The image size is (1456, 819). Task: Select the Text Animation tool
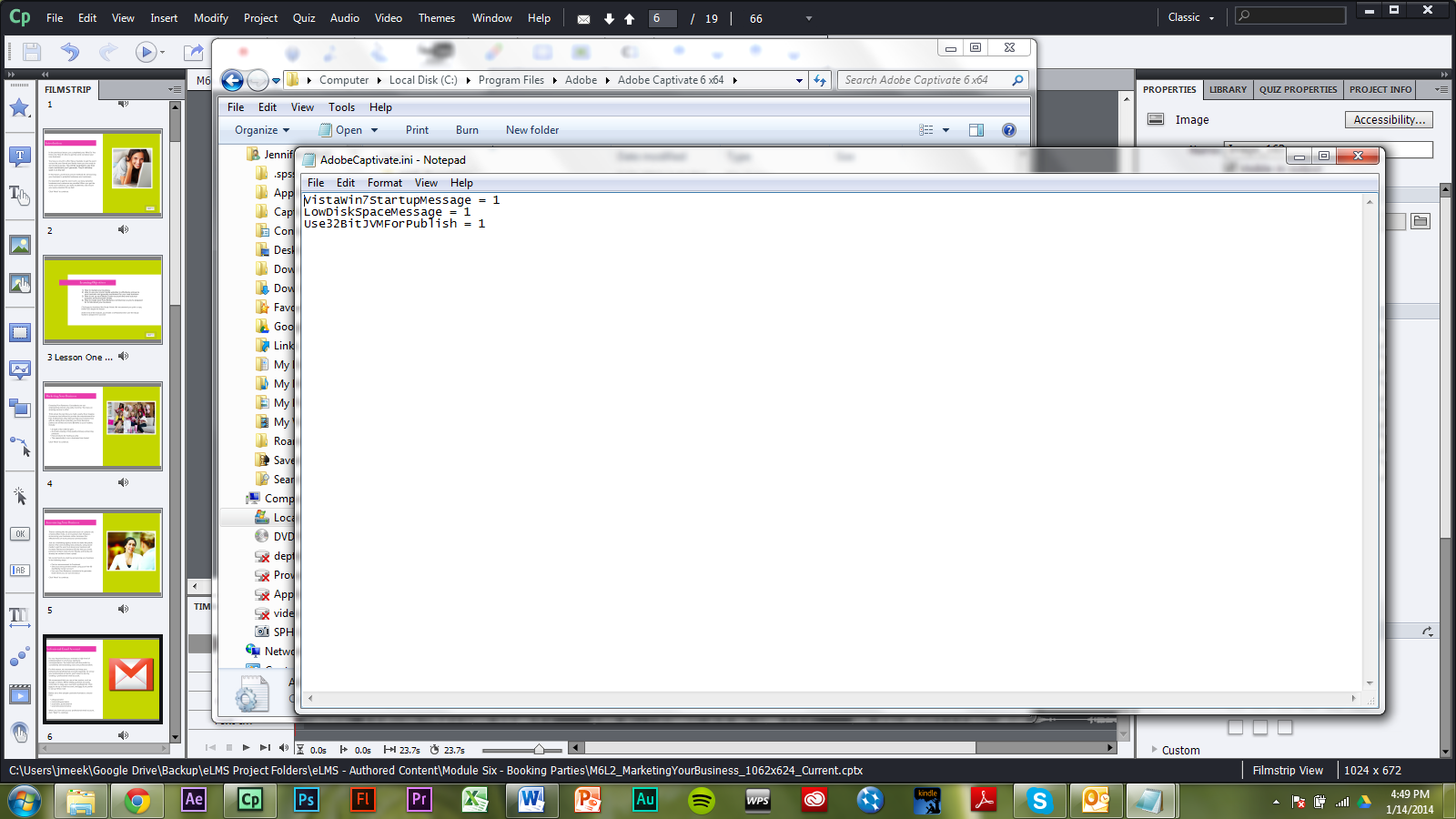[x=20, y=618]
